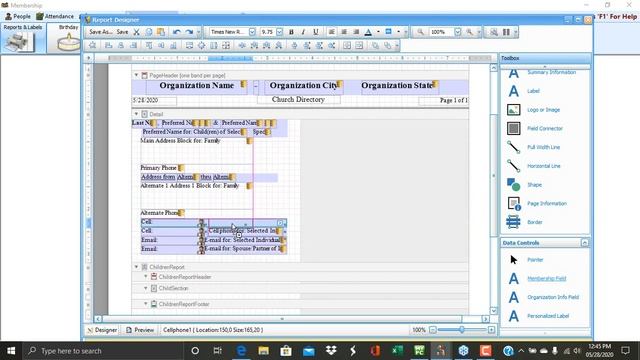Select the Personalized Label tool

tap(548, 316)
